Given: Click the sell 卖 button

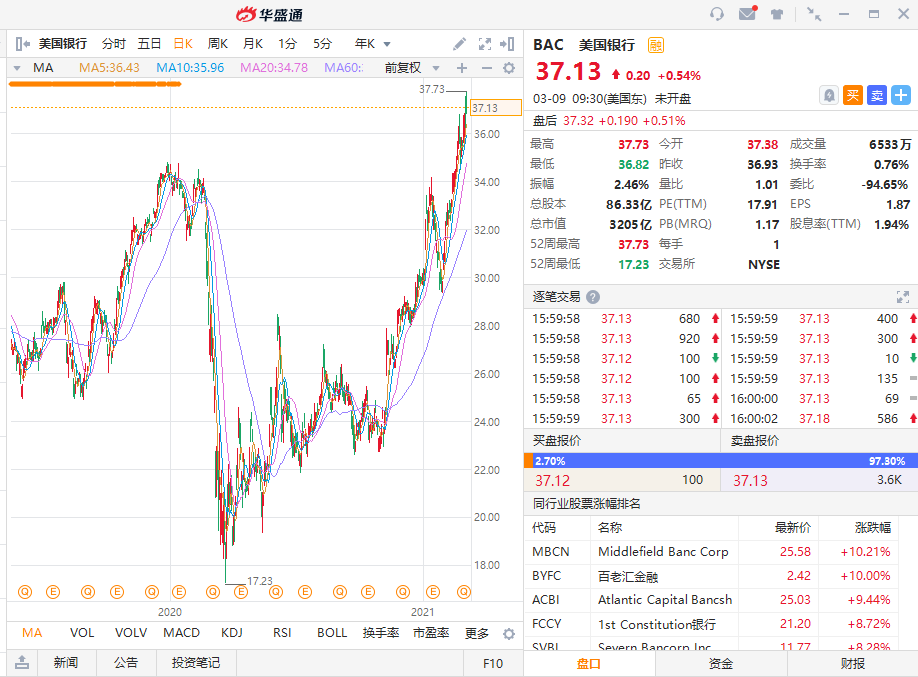Looking at the screenshot, I should tap(877, 95).
